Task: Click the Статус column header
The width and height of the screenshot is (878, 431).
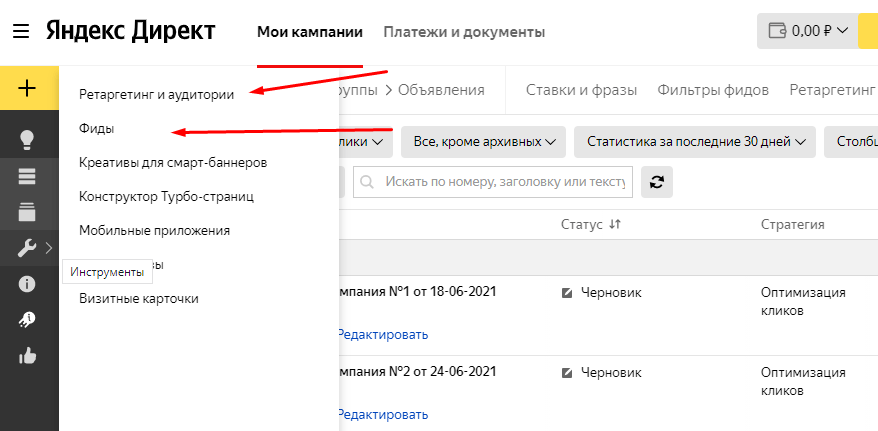Action: 582,224
